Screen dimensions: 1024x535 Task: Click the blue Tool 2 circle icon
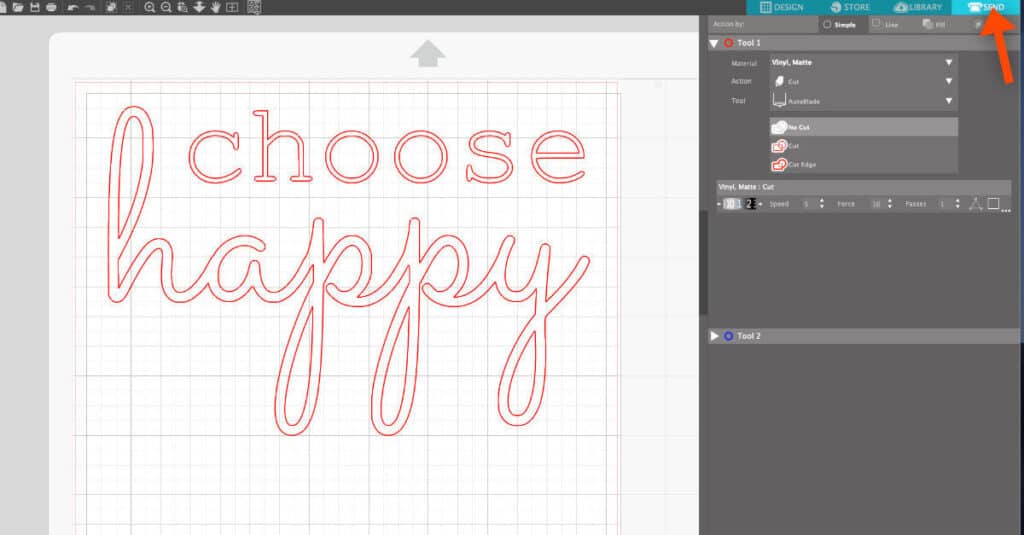click(729, 336)
